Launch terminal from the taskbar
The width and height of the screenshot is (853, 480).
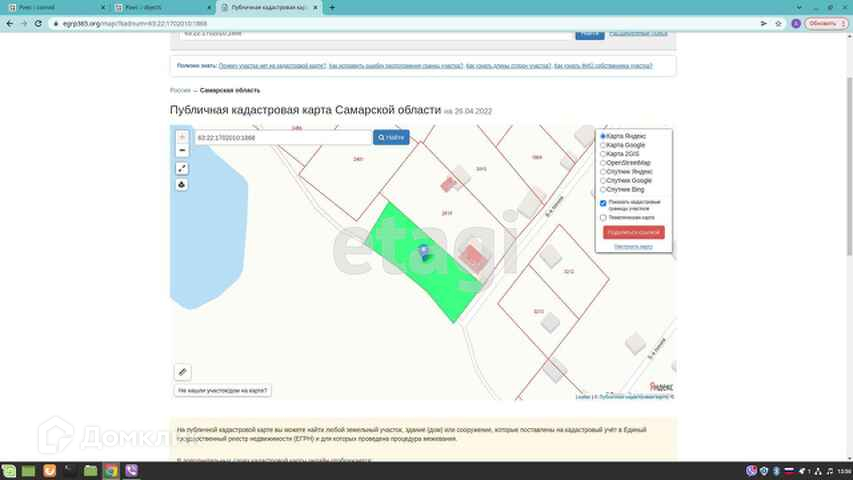coord(70,471)
